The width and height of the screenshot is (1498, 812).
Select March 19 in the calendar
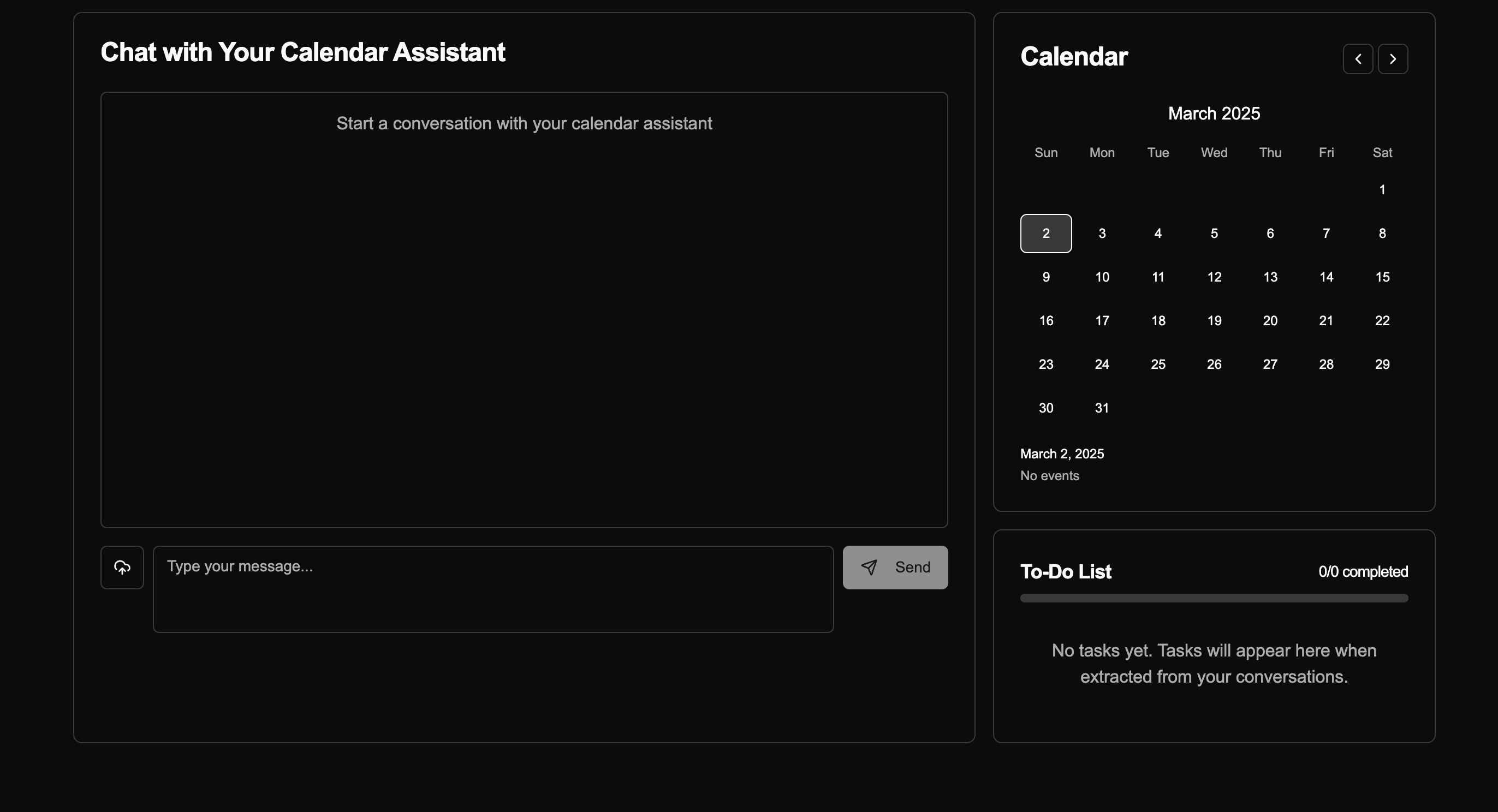[x=1214, y=321]
